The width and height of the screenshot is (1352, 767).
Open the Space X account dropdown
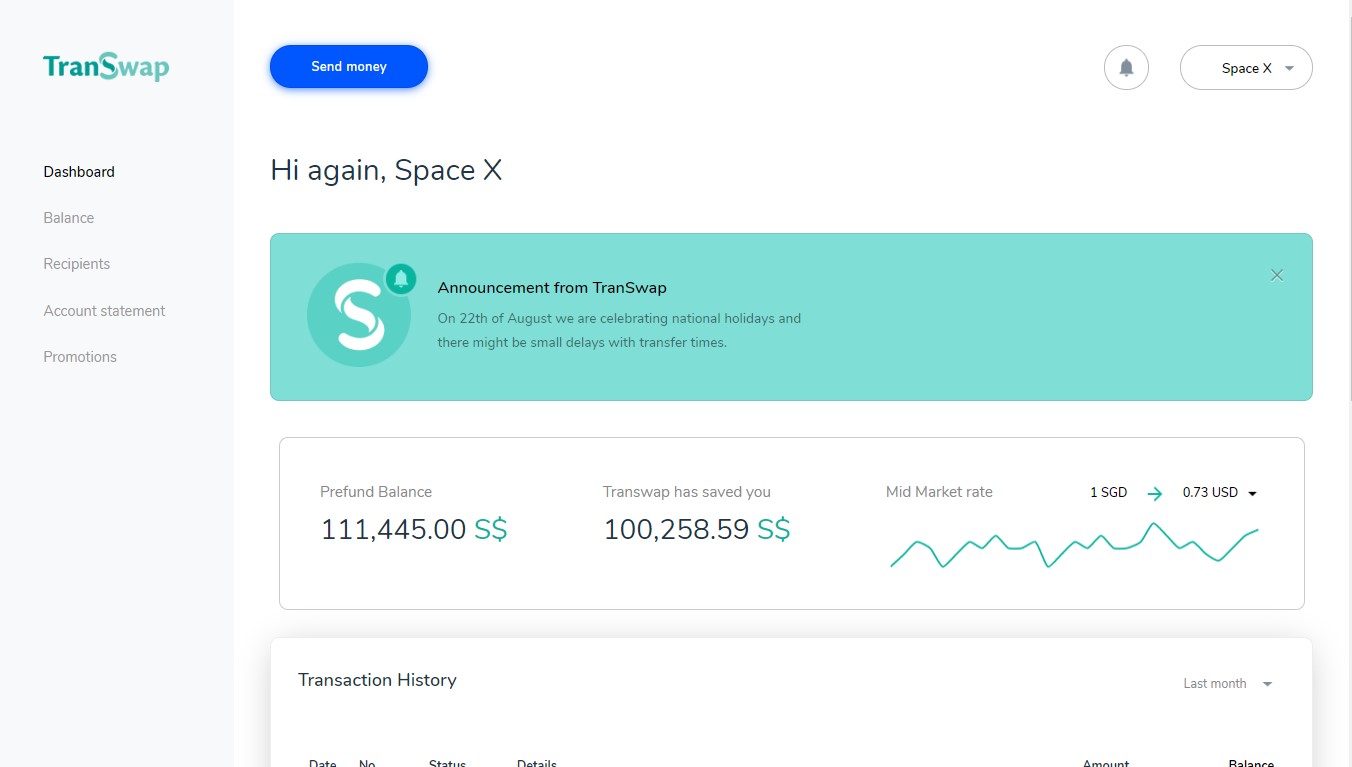pos(1246,68)
